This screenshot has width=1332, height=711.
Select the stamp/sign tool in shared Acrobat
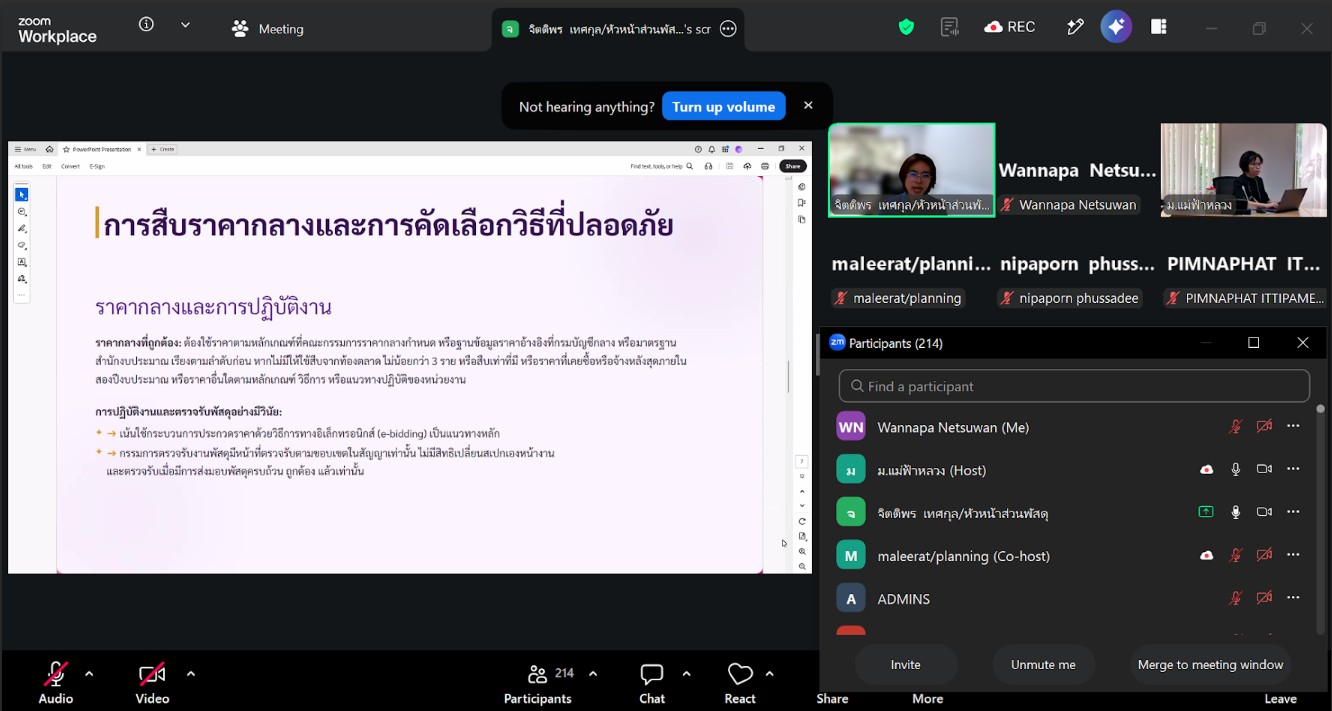pyautogui.click(x=22, y=279)
